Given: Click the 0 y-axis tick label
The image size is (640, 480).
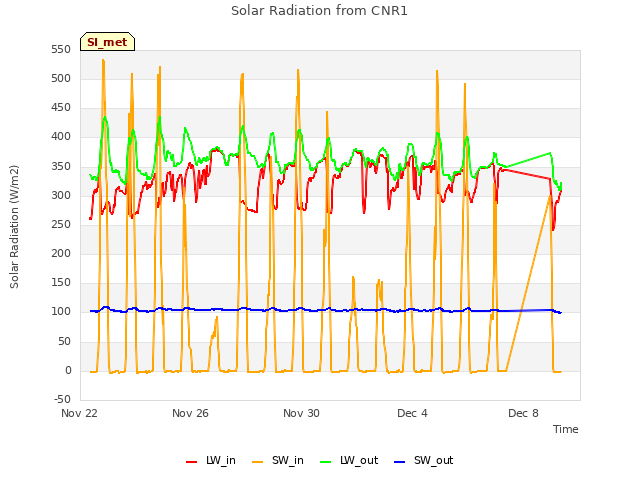Looking at the screenshot, I should coord(68,371).
